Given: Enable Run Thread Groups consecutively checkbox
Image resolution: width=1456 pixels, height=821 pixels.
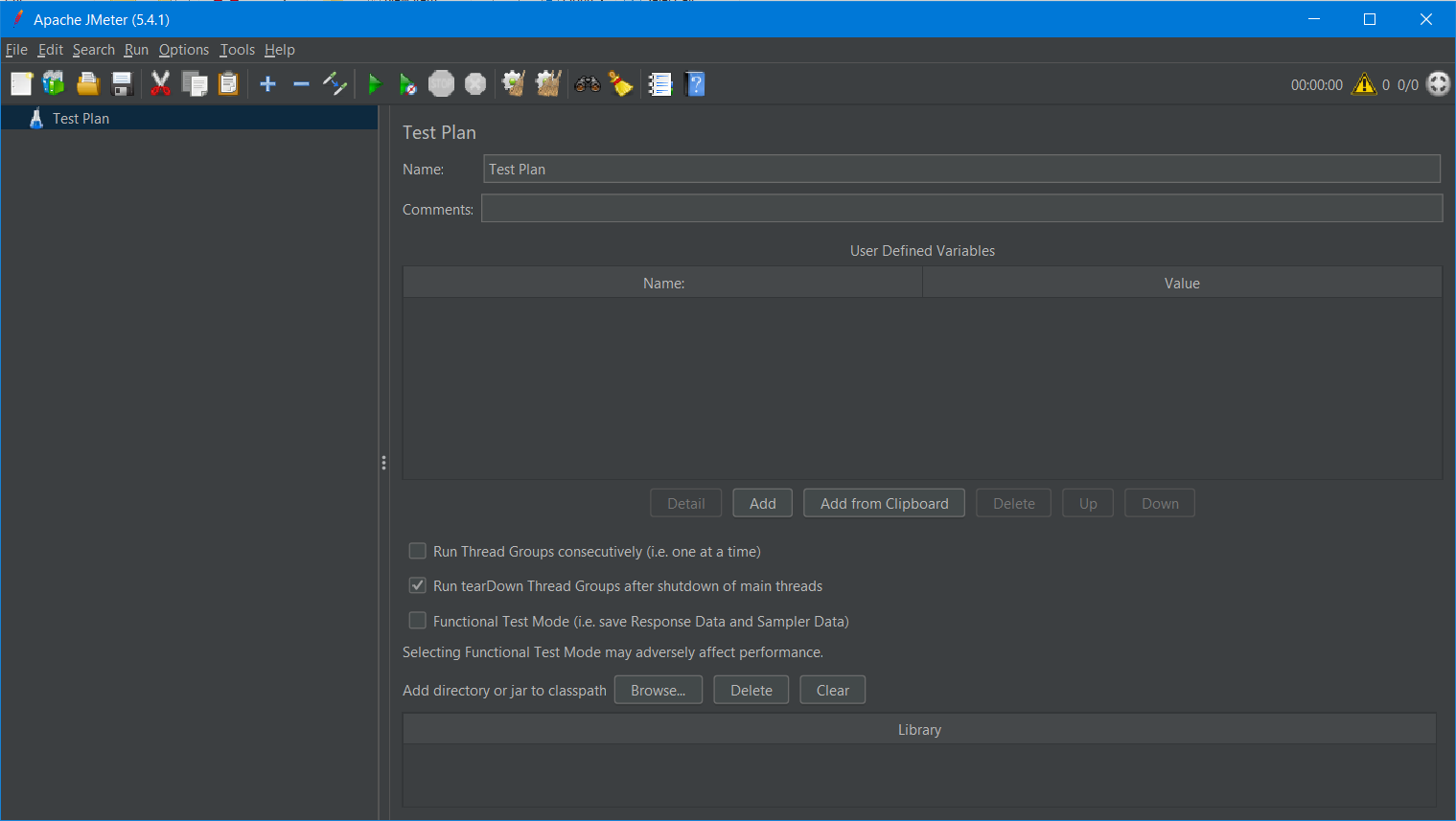Looking at the screenshot, I should (x=417, y=551).
